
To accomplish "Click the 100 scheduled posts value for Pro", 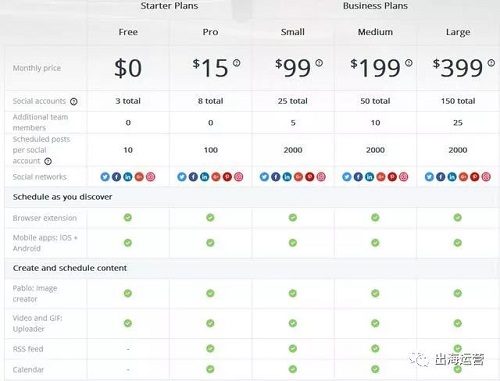I will (x=211, y=150).
